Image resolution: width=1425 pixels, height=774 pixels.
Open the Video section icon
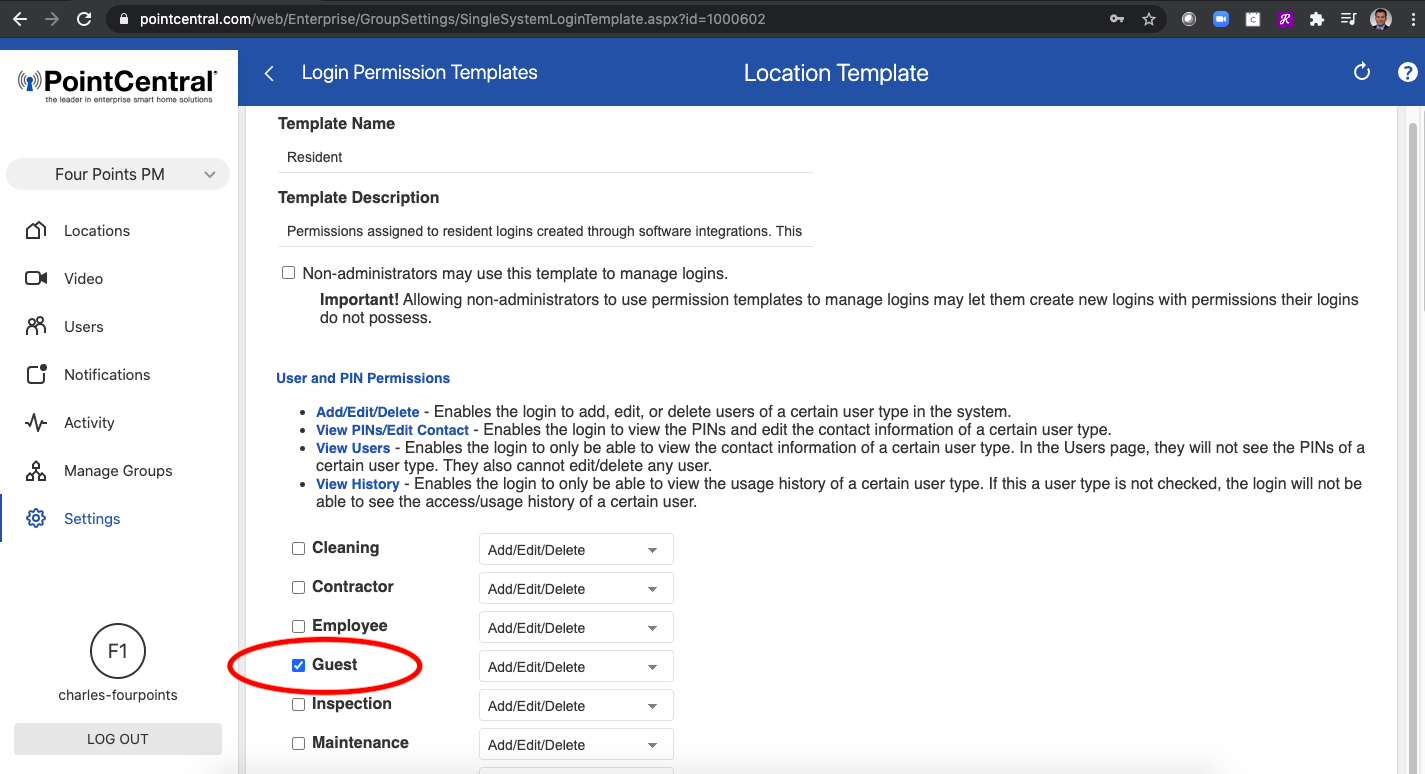coord(35,278)
